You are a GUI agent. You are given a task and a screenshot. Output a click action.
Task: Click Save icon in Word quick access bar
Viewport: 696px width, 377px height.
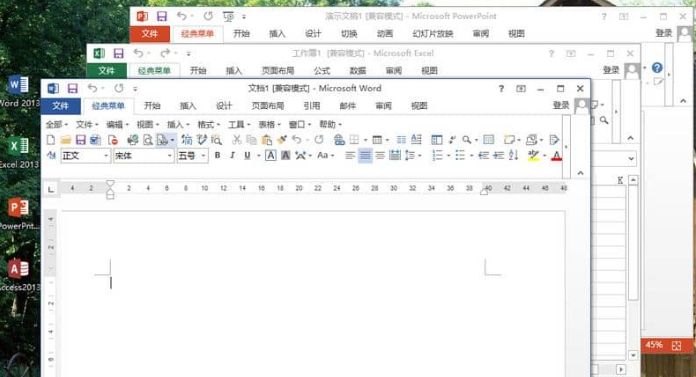click(x=72, y=88)
